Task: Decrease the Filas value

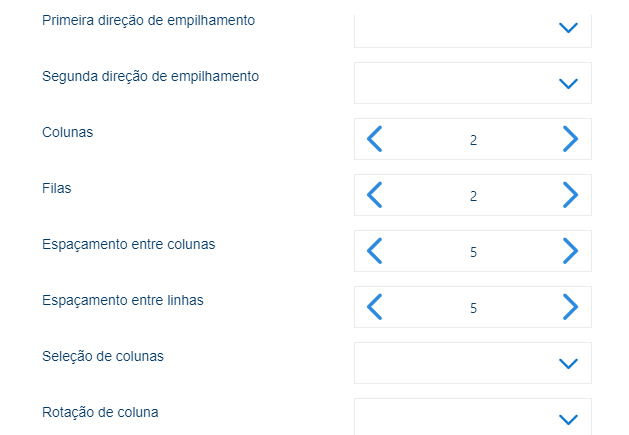Action: (375, 195)
